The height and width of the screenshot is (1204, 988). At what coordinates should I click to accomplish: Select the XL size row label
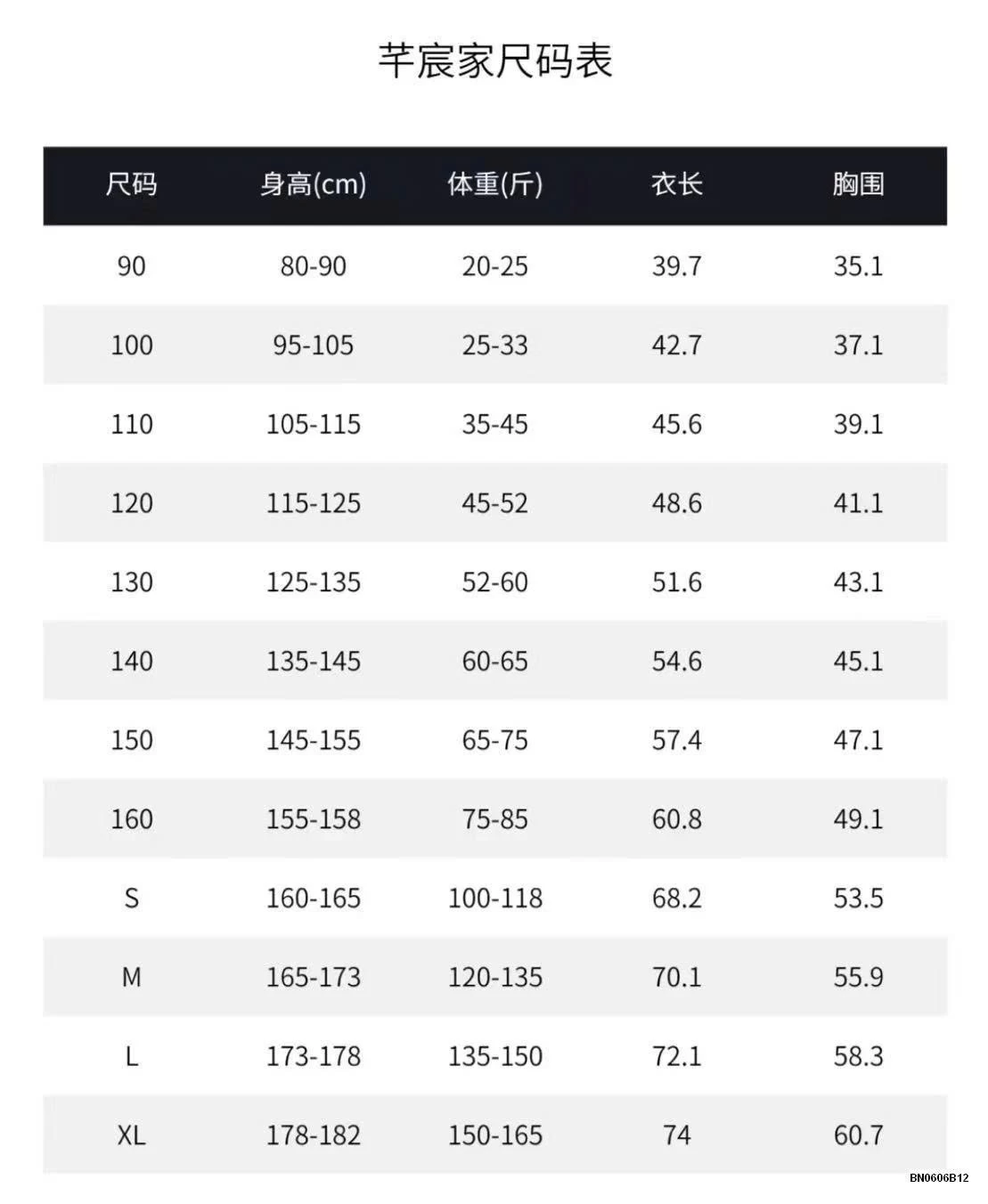click(131, 1135)
